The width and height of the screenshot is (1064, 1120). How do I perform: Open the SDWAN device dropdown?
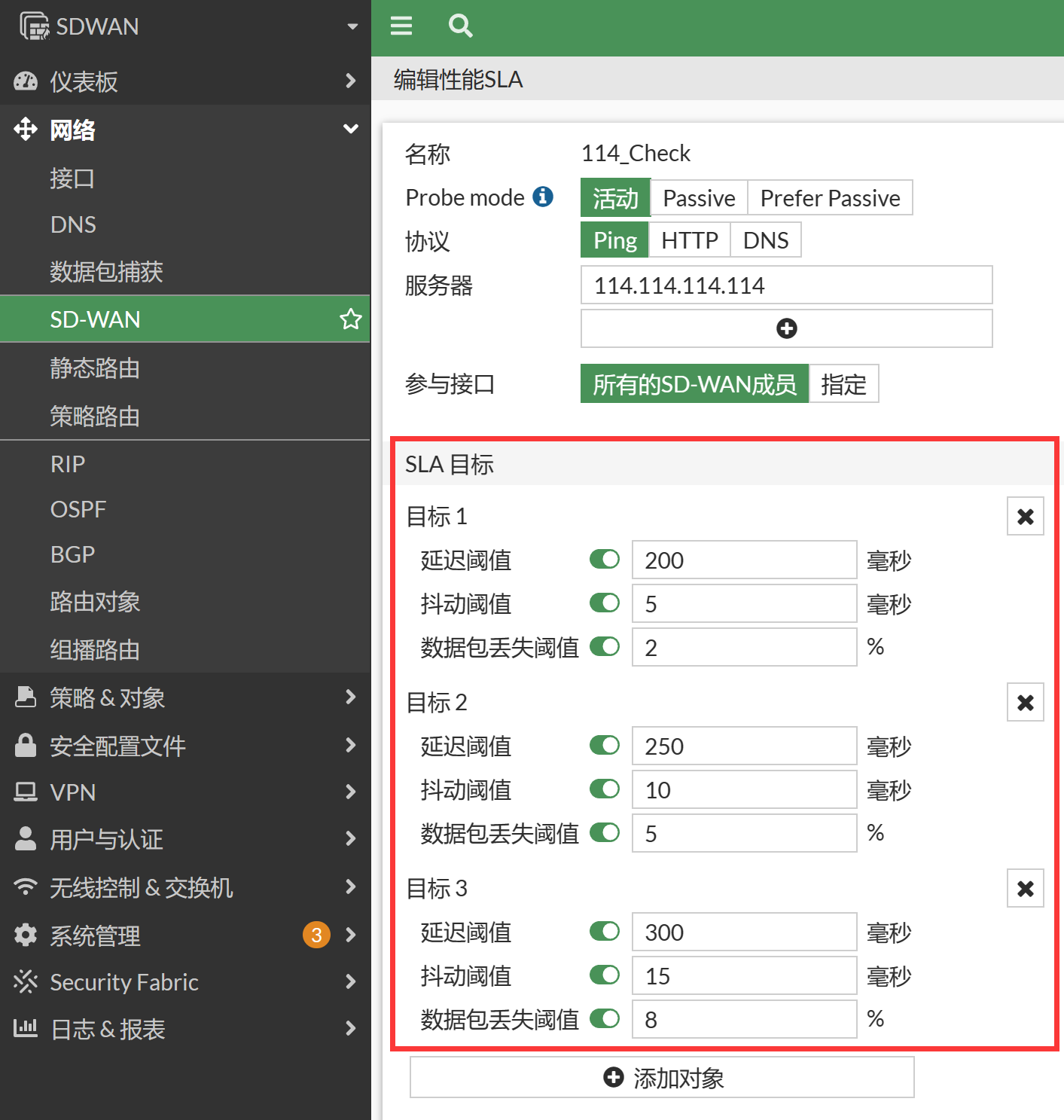(x=352, y=26)
